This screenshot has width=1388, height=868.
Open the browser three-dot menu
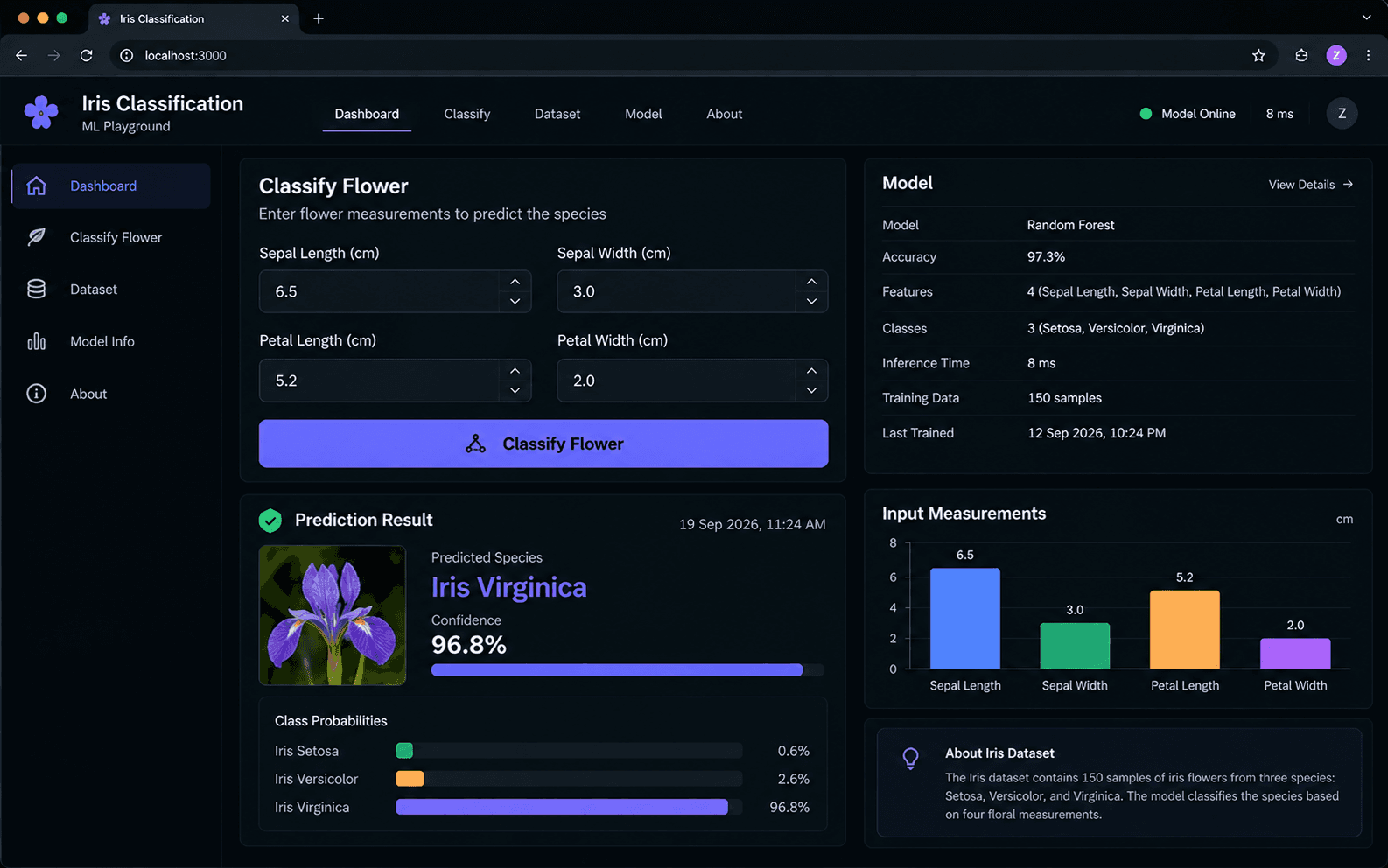coord(1369,55)
